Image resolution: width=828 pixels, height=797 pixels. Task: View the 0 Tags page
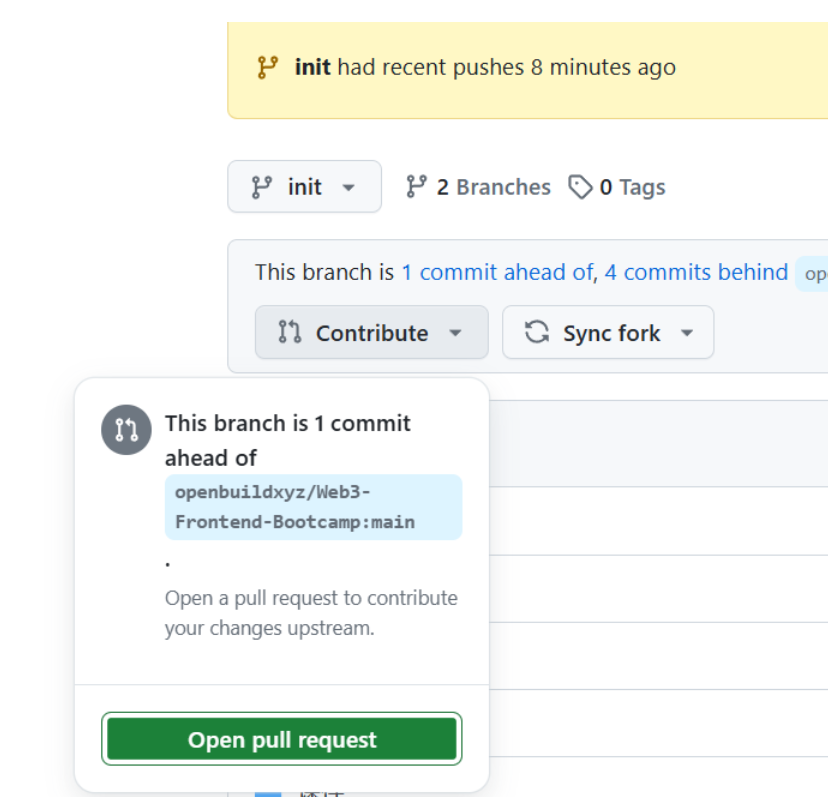pyautogui.click(x=632, y=187)
